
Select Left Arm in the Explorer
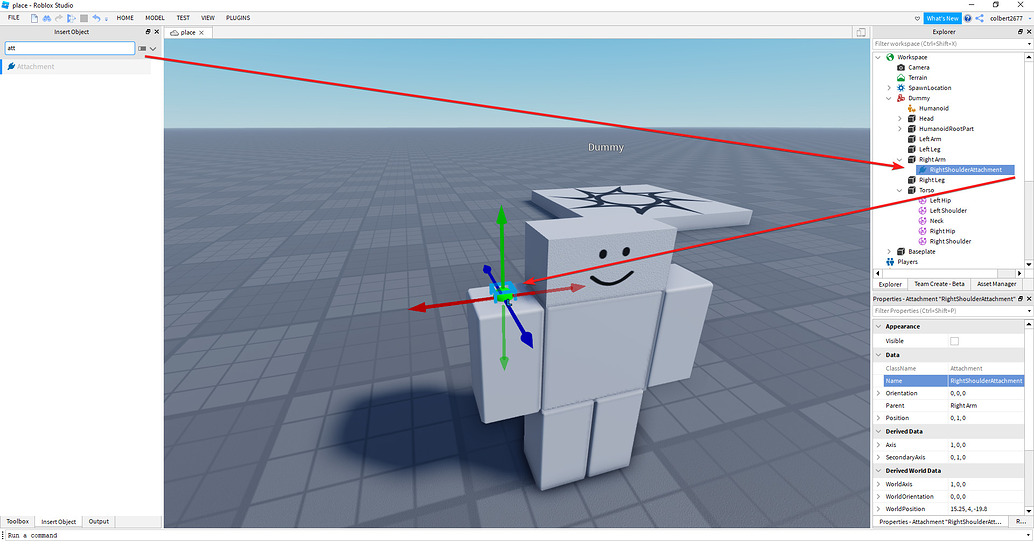[930, 139]
